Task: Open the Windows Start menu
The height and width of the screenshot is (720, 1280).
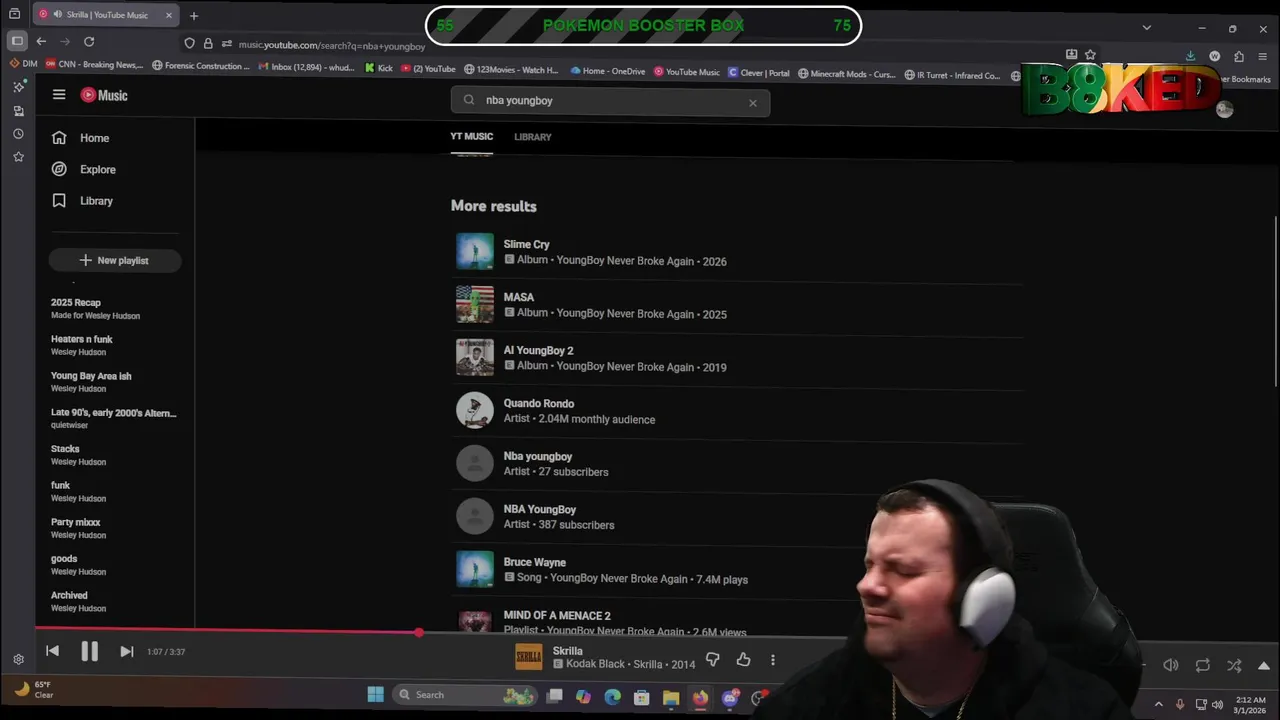Action: coord(375,695)
